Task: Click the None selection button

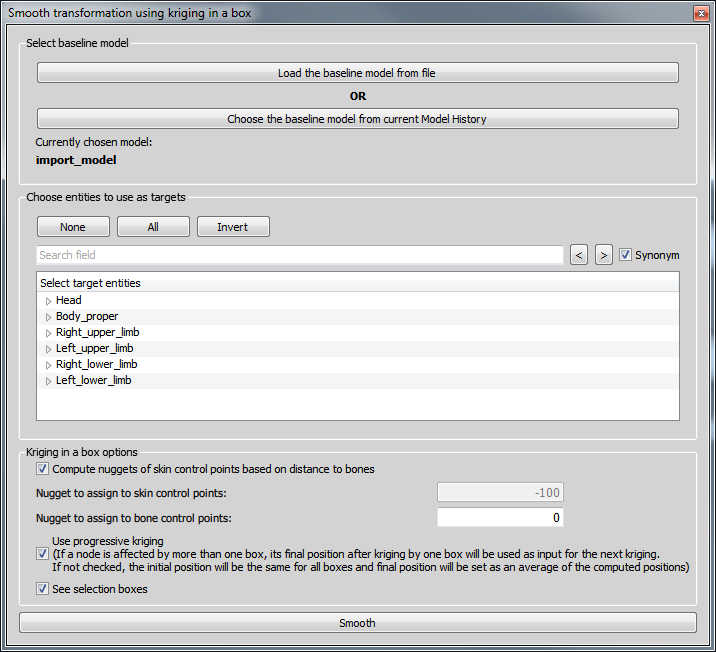Action: coord(73,226)
